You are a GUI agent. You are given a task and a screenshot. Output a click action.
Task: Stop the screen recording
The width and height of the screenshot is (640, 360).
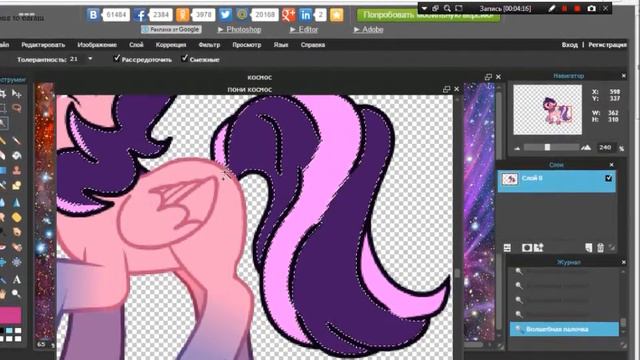coord(577,8)
